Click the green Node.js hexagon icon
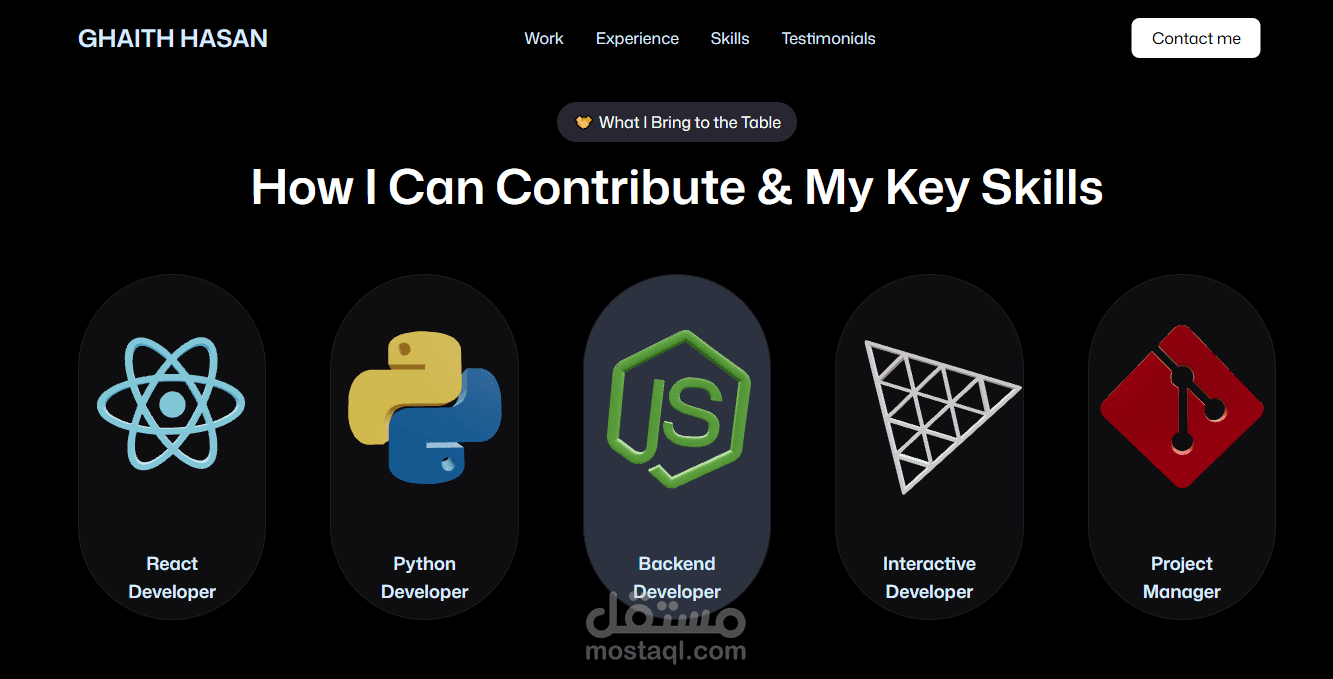This screenshot has height=679, width=1333. click(678, 408)
